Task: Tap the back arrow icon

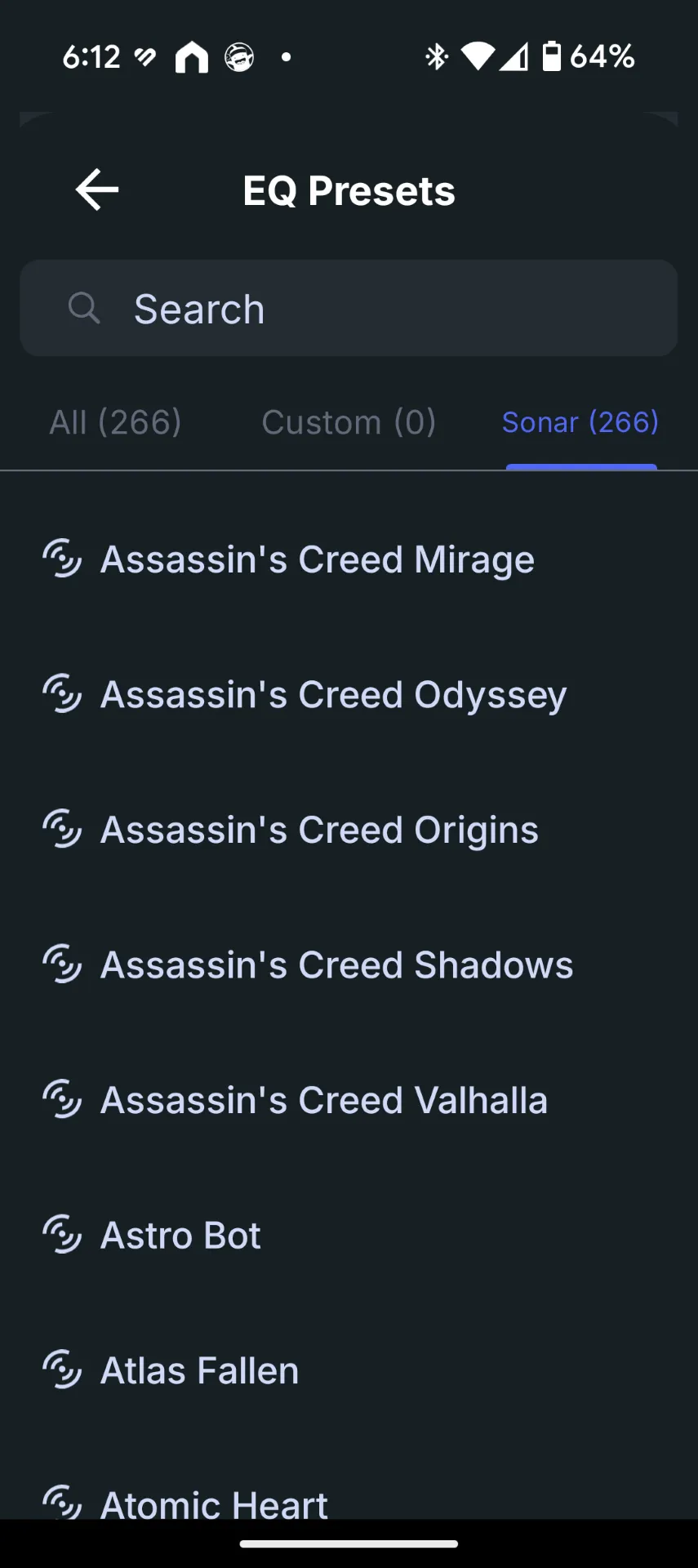Action: coord(97,189)
